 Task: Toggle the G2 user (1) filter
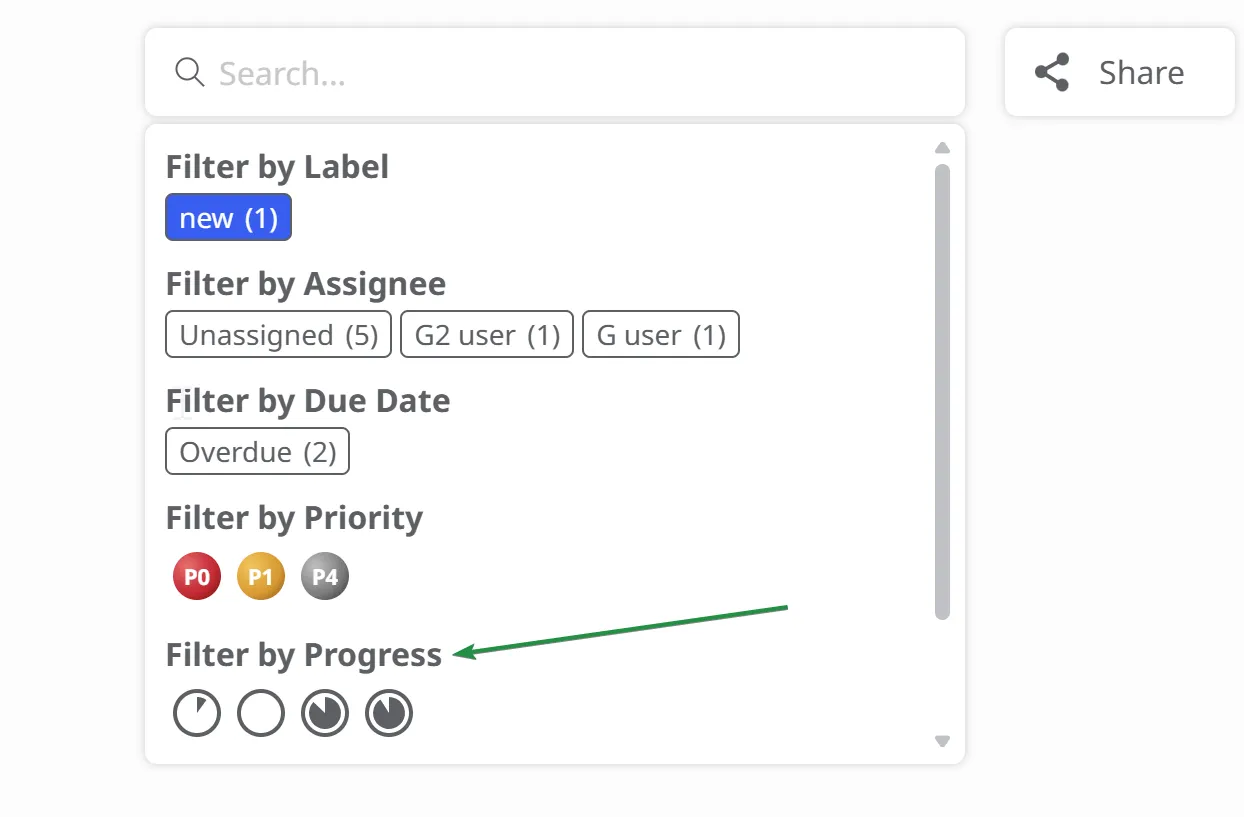[x=487, y=335]
